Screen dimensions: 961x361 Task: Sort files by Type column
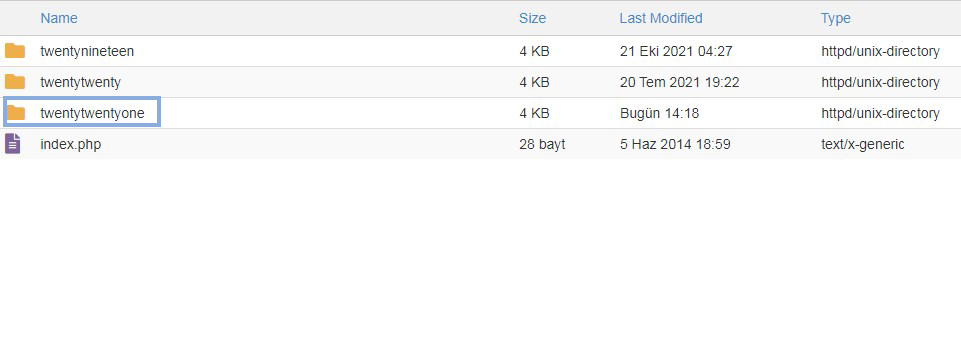pyautogui.click(x=835, y=18)
